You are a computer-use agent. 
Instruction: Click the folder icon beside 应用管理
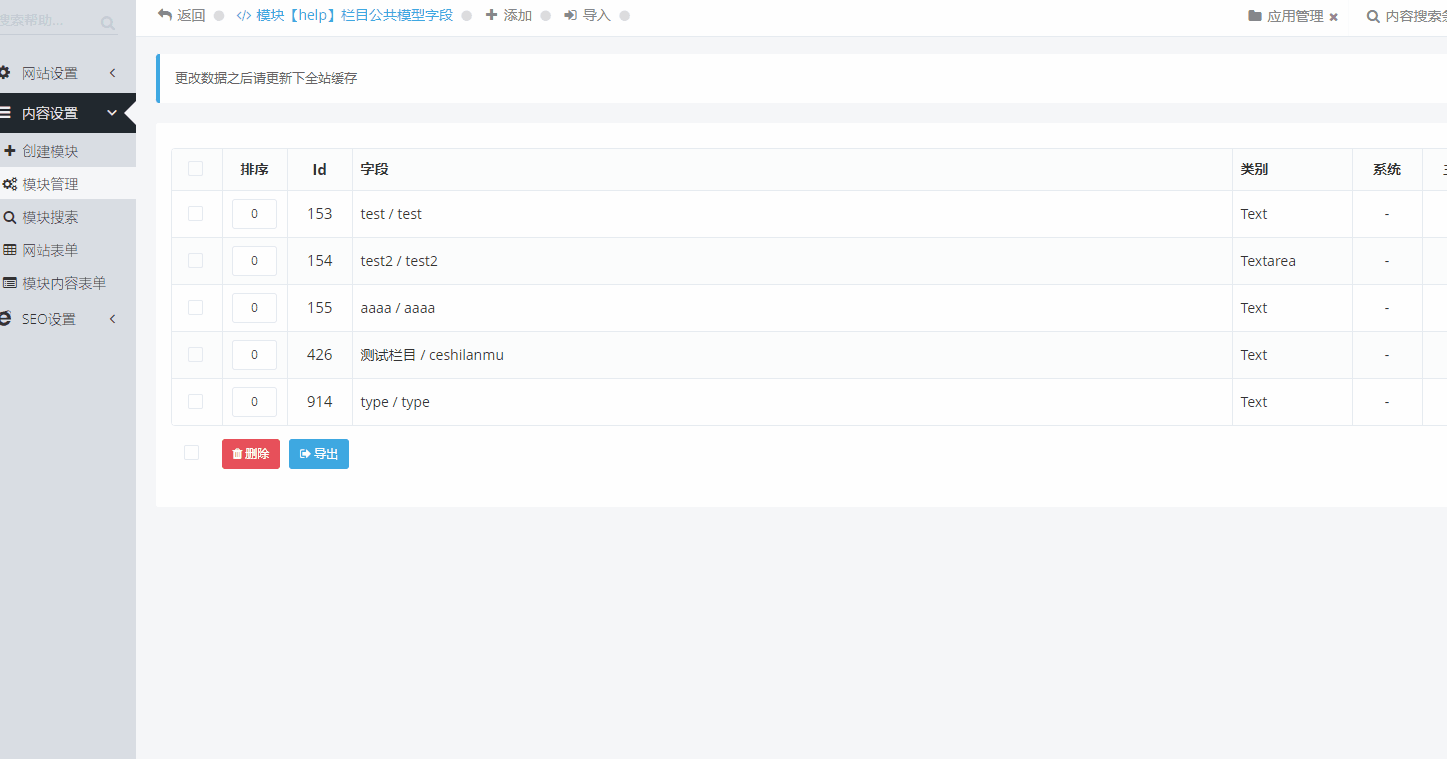[x=1255, y=16]
